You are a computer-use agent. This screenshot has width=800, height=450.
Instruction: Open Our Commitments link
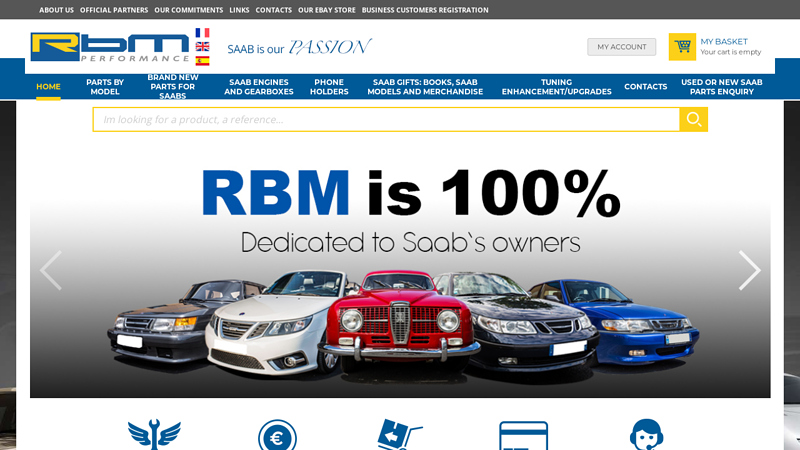[189, 10]
